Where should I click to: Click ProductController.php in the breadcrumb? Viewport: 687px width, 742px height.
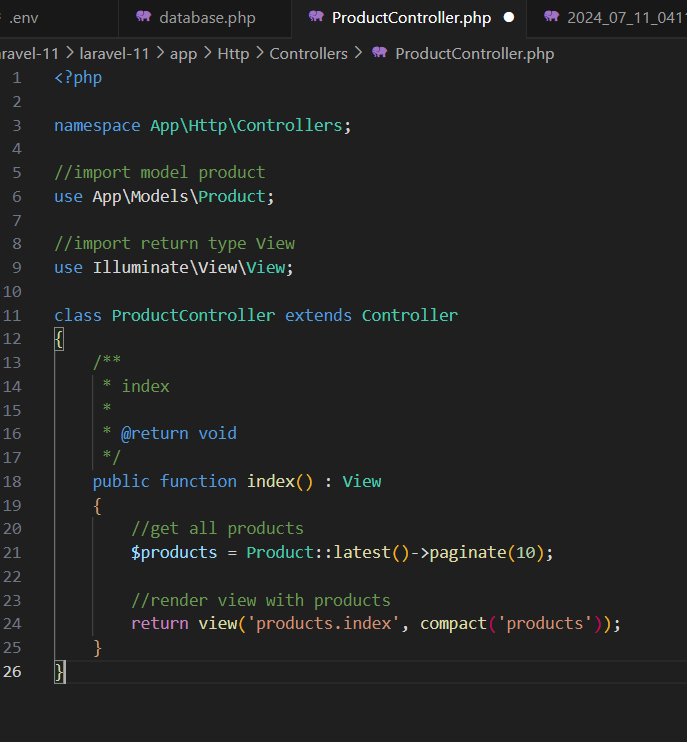475,54
